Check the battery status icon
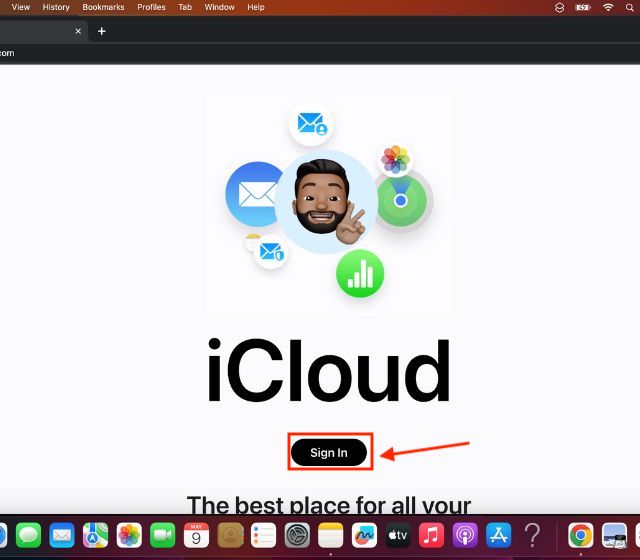Screen dimensions: 640x560 (583, 7)
